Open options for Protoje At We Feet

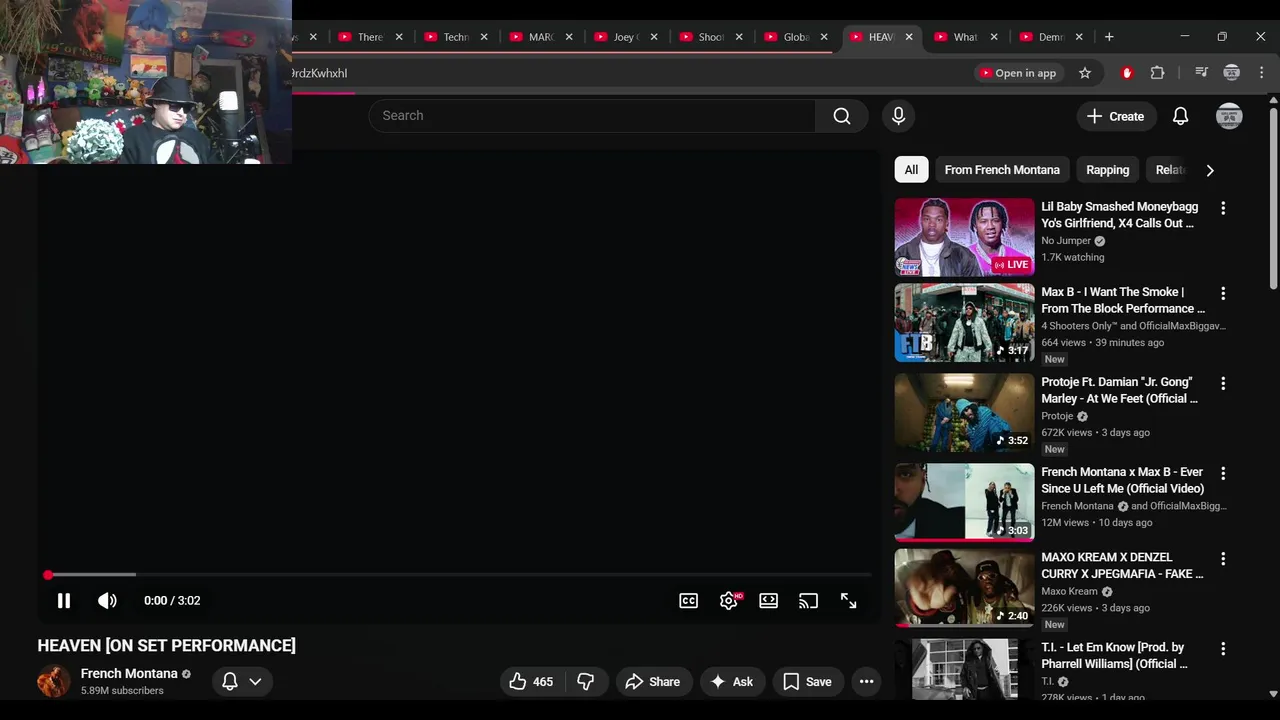(x=1222, y=384)
